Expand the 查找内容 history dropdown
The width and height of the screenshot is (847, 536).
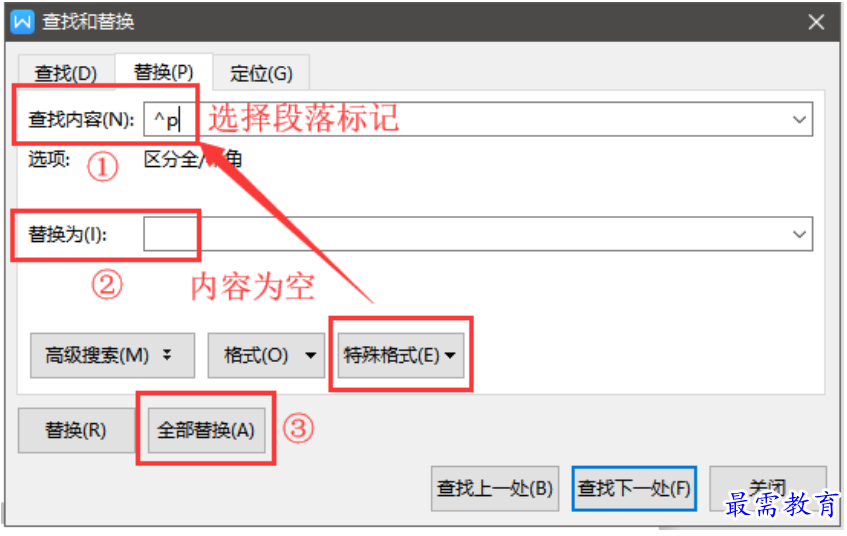tap(799, 119)
